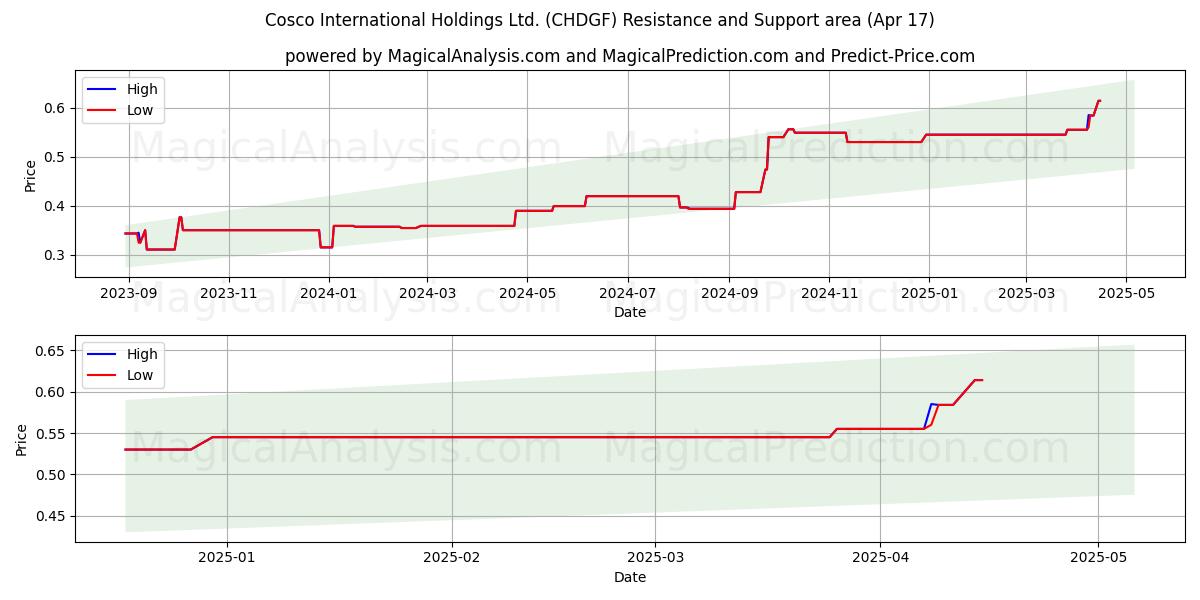Click the '2025-03' x-axis label in bottom chart
This screenshot has height=600, width=1200.
point(655,558)
